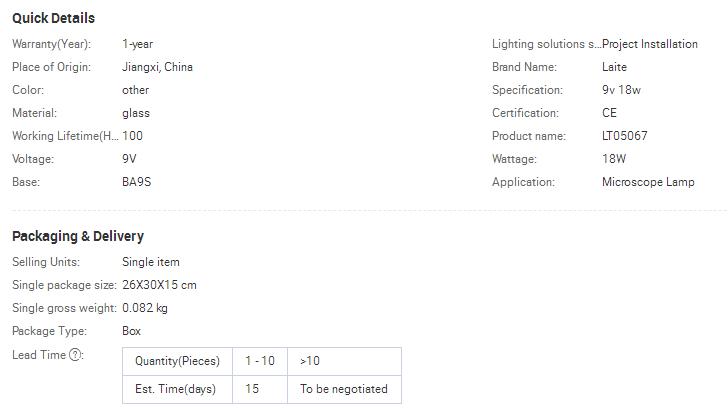Click the >10 quantity cell
Viewport: 728px width, 415px height.
click(x=310, y=361)
